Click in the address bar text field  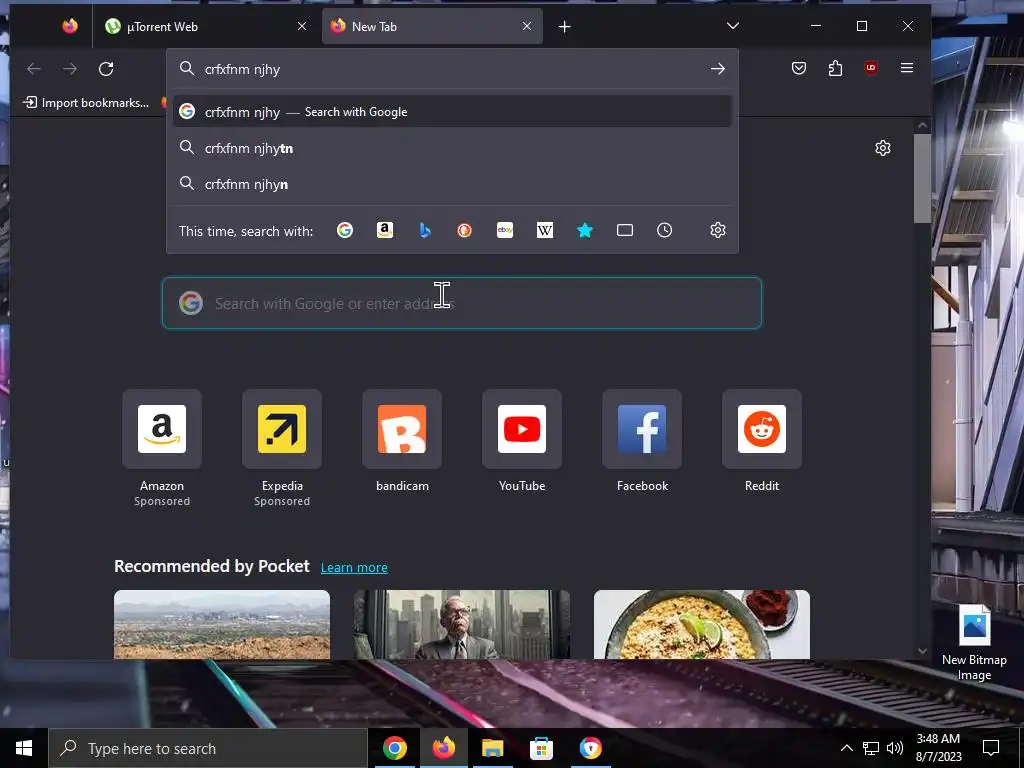pyautogui.click(x=451, y=69)
